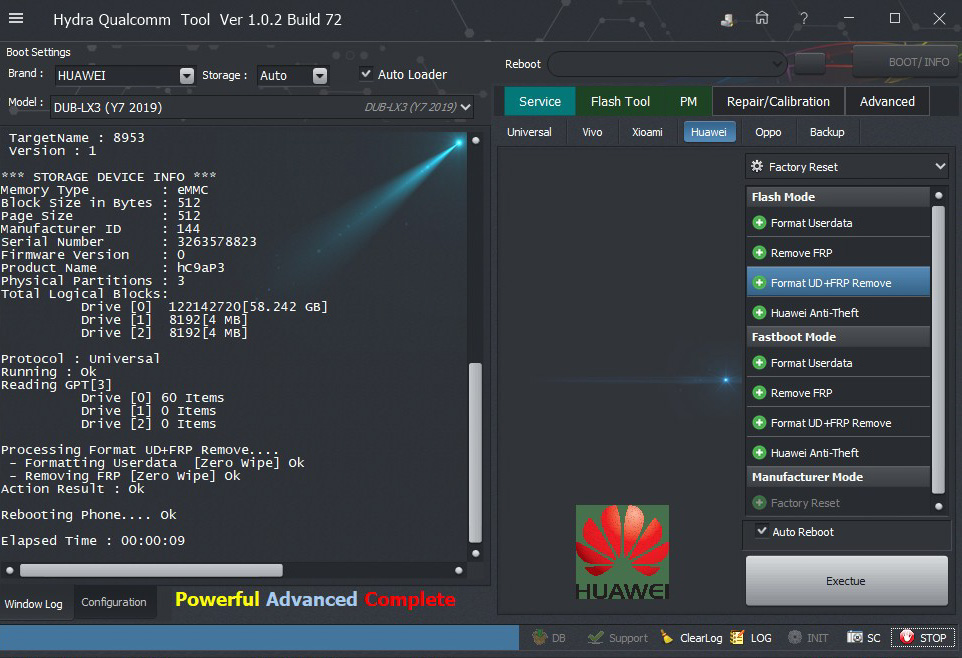This screenshot has height=658, width=962.
Task: Open the LOG item in status bar
Action: click(751, 638)
